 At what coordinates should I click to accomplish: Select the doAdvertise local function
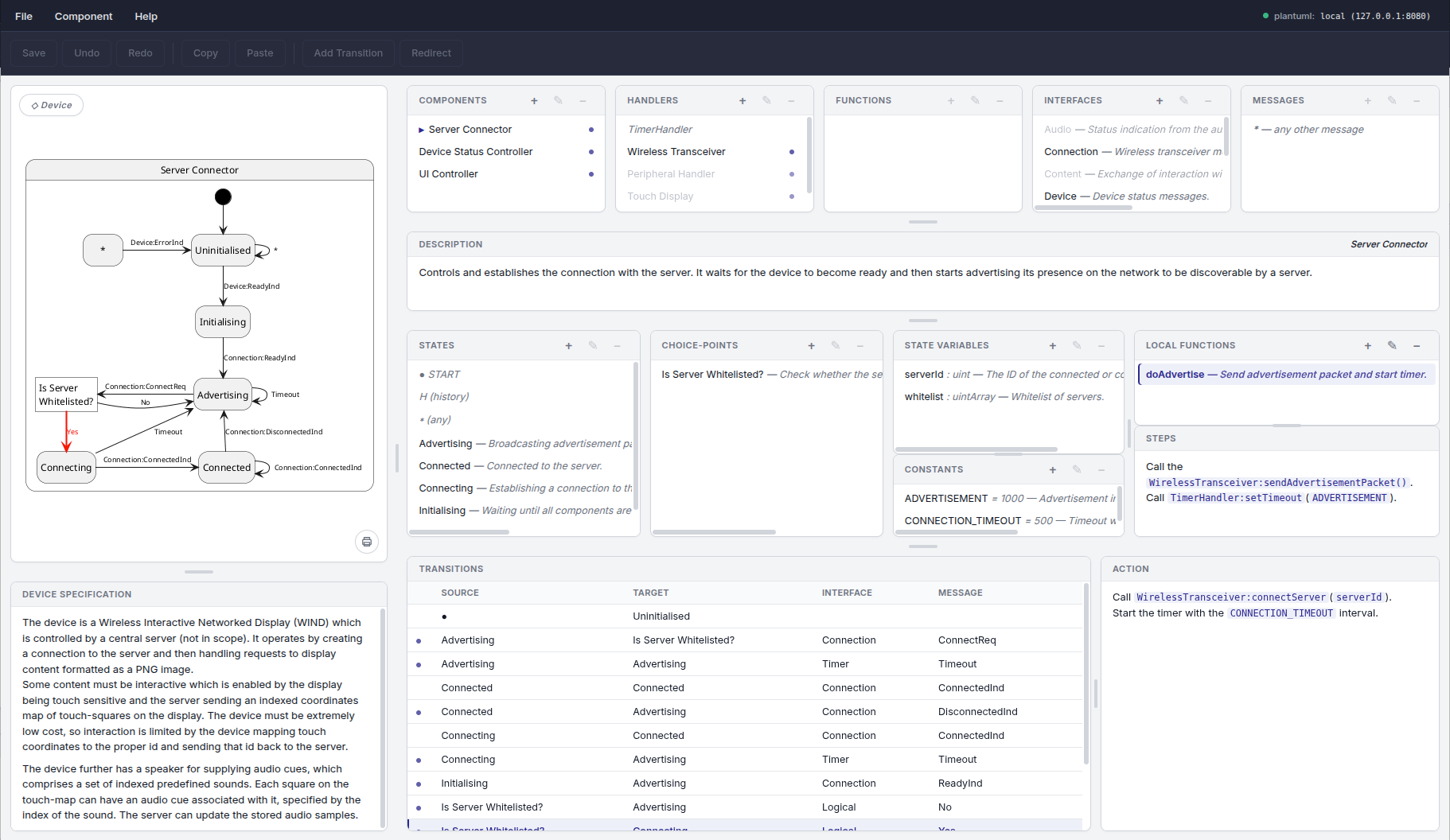click(x=1287, y=375)
